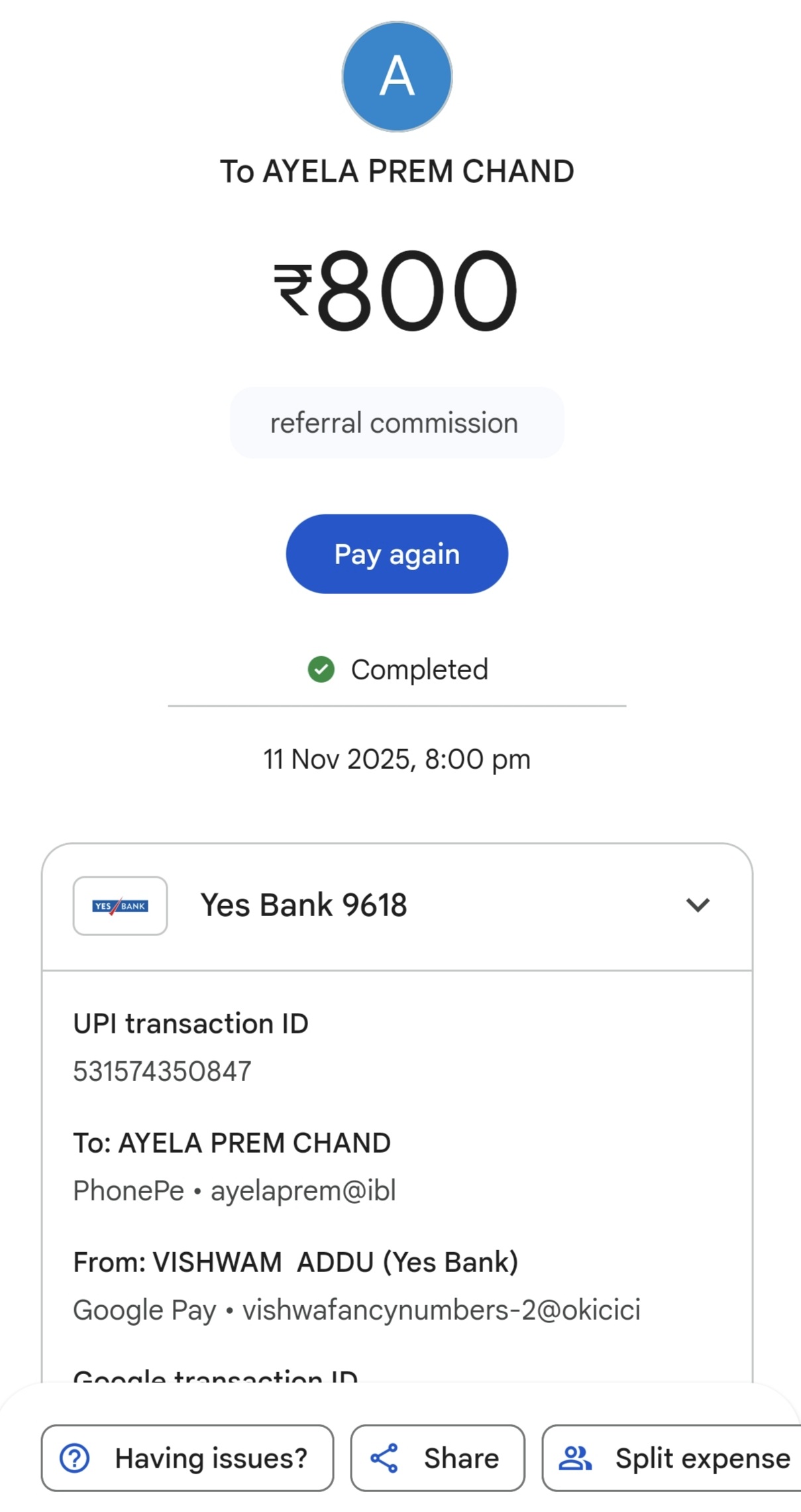Click the 11 Nov 2025 timestamp
This screenshot has height=1512, width=801.
(x=397, y=759)
